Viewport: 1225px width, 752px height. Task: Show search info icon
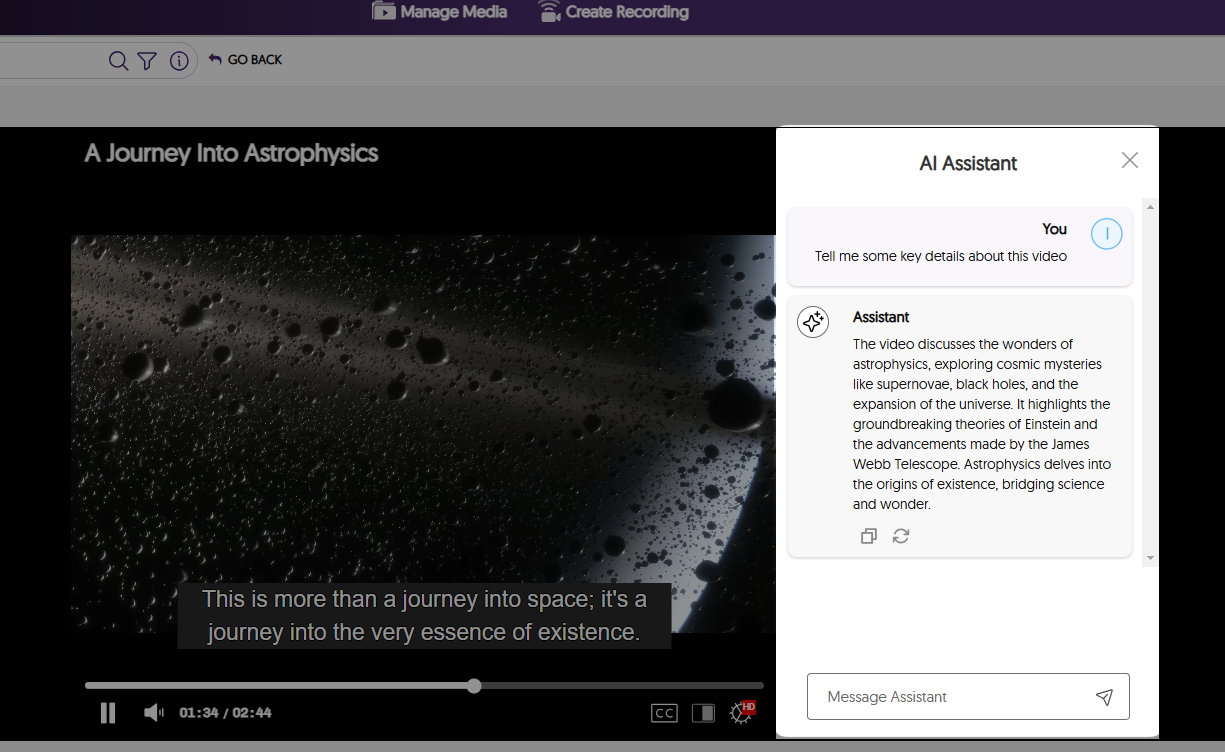pyautogui.click(x=179, y=61)
